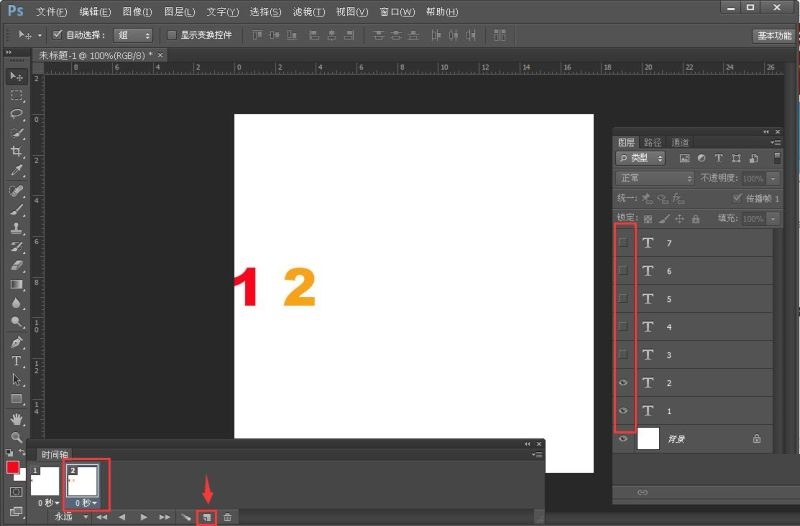Click the red foreground color swatch
The width and height of the screenshot is (800, 526).
pyautogui.click(x=14, y=467)
